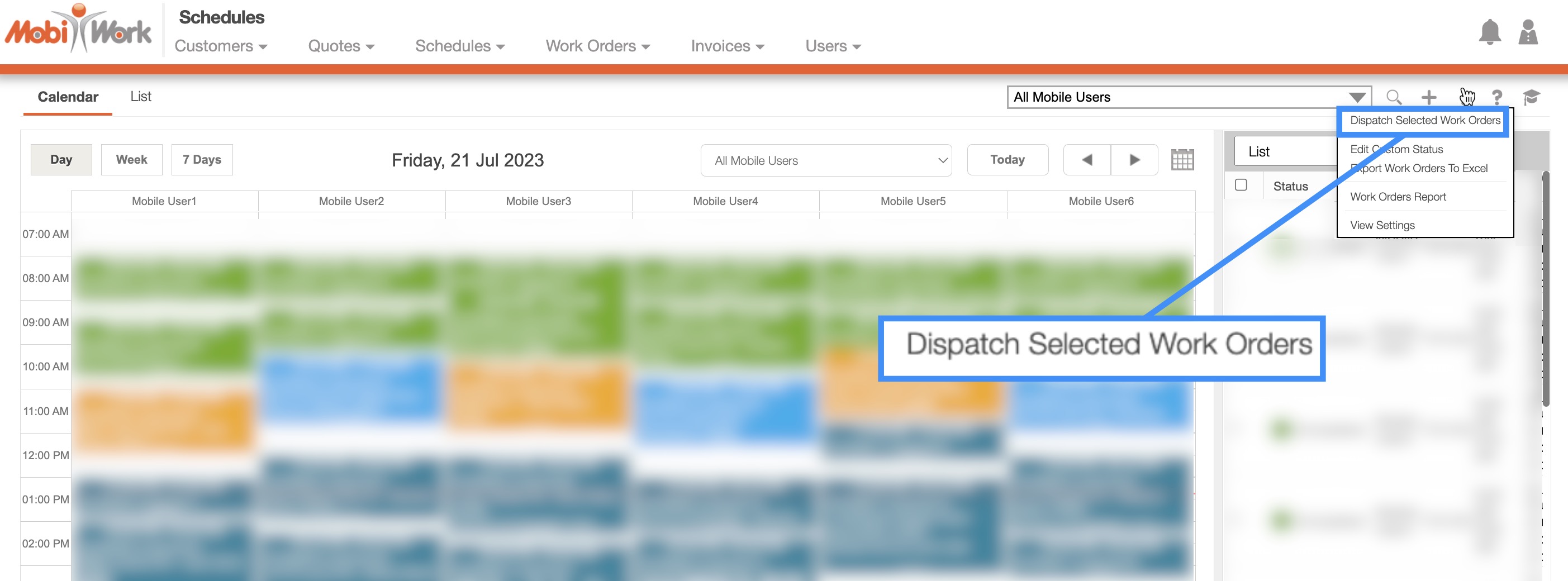Click the graduation cap tutorial icon

click(x=1531, y=97)
